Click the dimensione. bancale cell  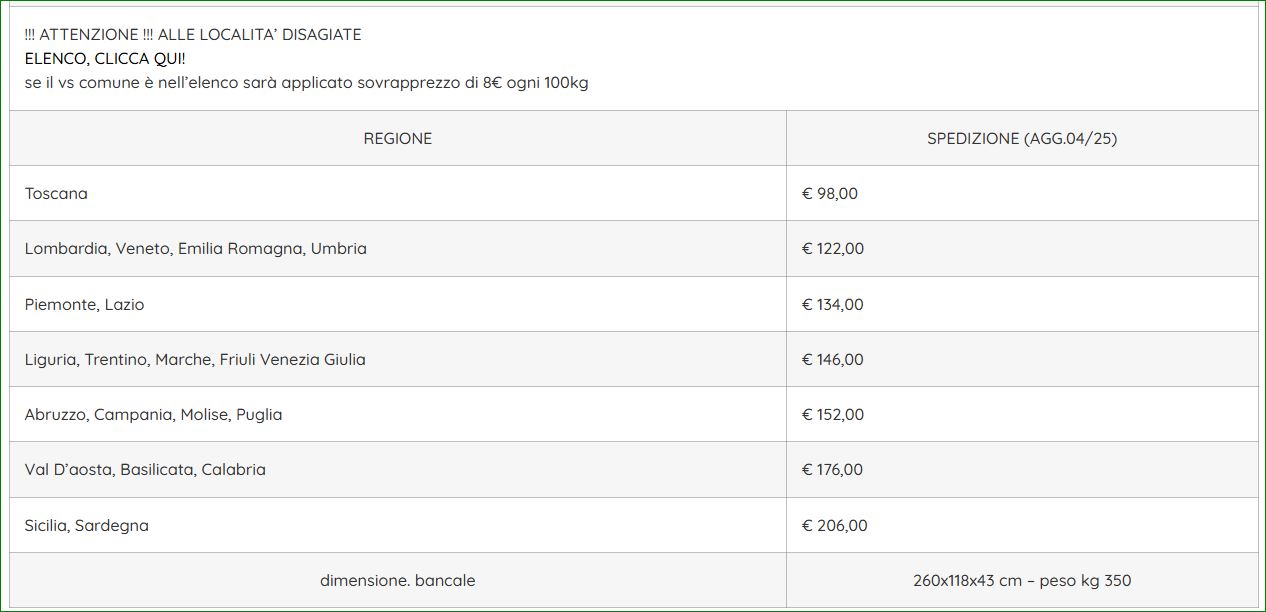tap(398, 580)
